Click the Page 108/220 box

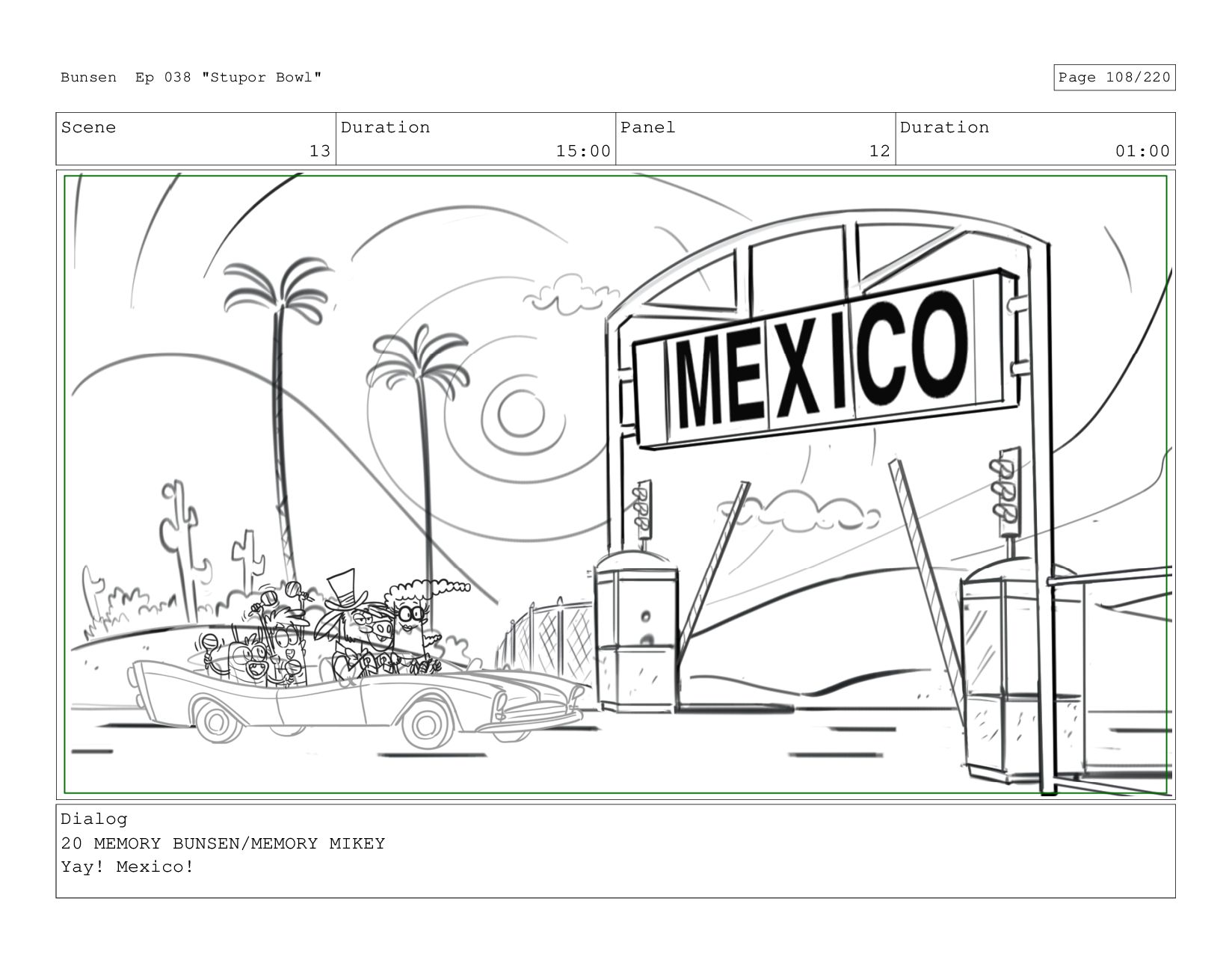pos(1114,77)
